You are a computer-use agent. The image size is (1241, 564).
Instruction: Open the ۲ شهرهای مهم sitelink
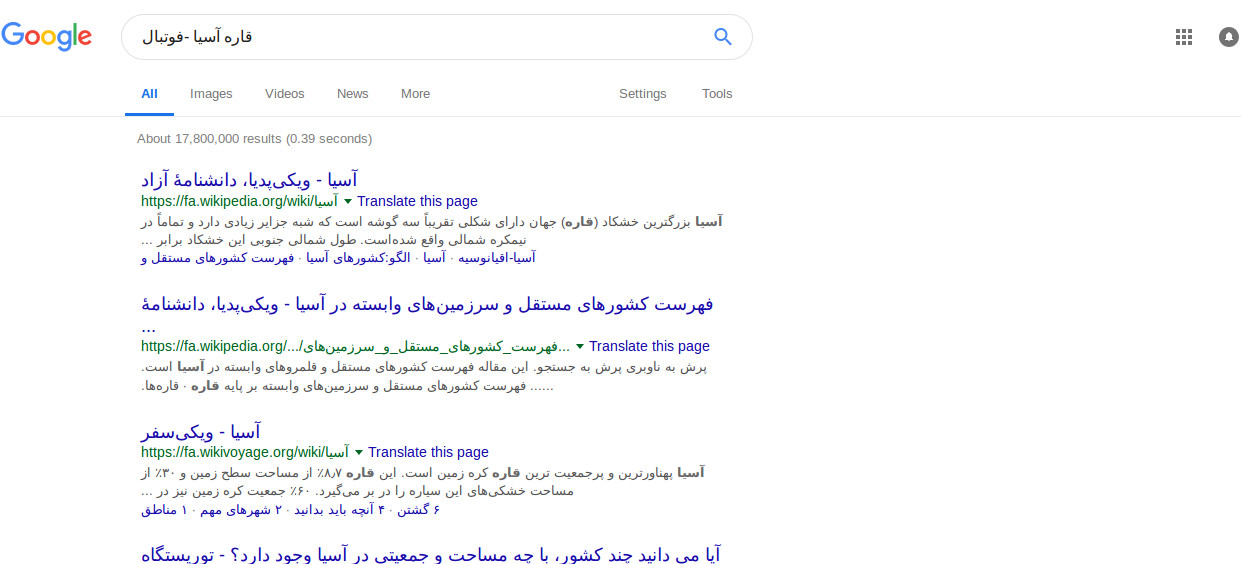pyautogui.click(x=240, y=510)
